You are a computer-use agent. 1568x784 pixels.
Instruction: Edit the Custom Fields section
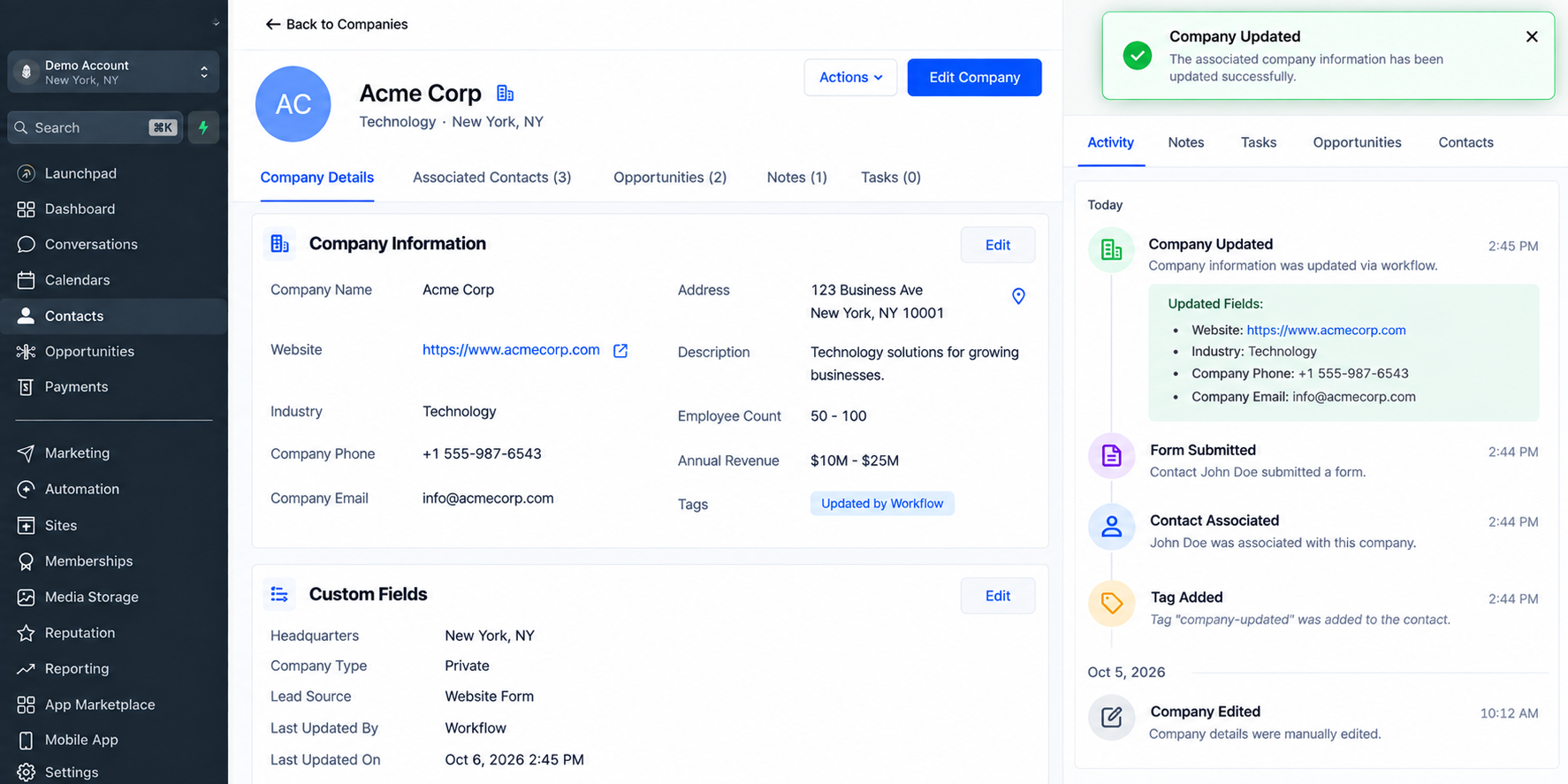(x=998, y=596)
